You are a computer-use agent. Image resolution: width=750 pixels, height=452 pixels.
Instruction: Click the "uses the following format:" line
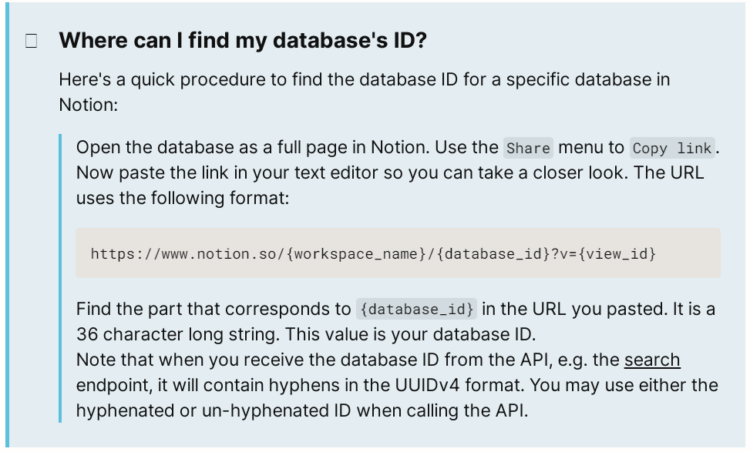tap(182, 197)
